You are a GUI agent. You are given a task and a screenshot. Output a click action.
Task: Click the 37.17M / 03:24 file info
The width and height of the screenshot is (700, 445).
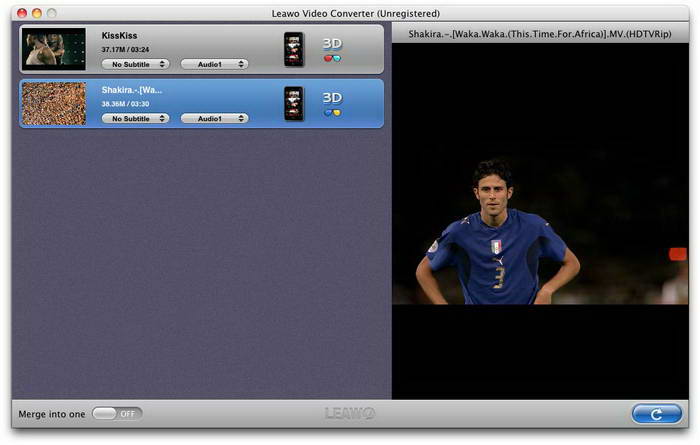(125, 49)
